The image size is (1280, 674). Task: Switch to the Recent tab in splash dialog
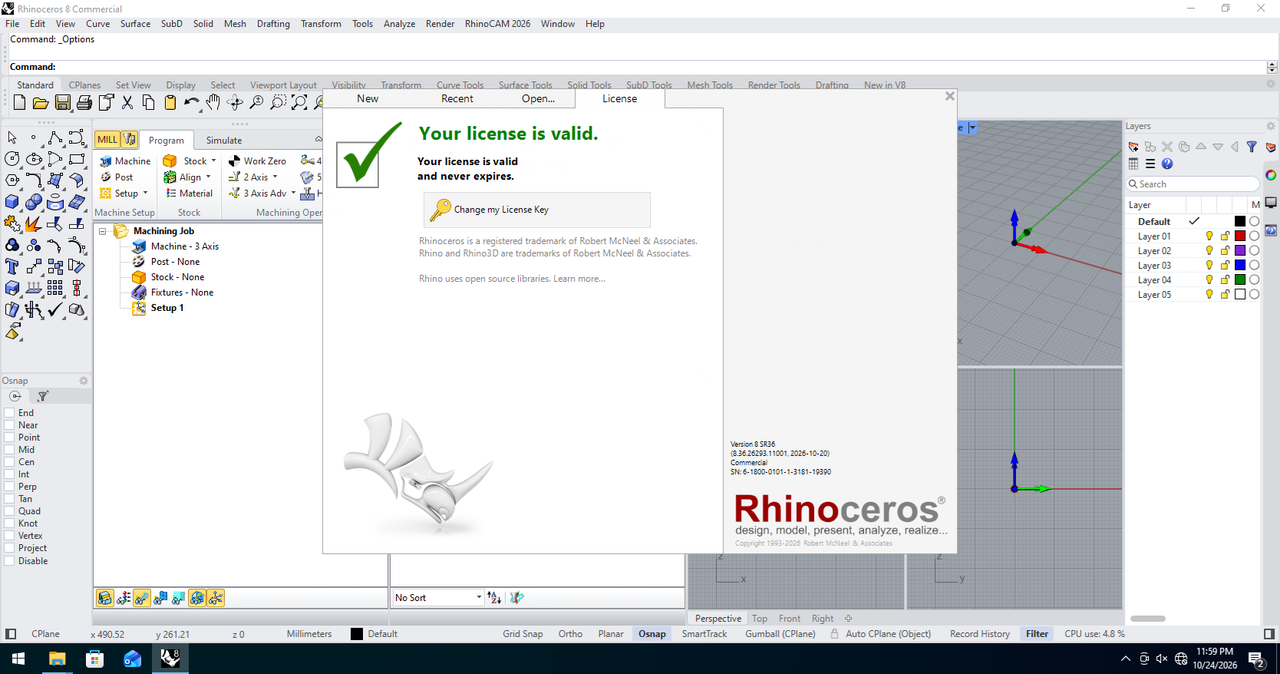(457, 99)
